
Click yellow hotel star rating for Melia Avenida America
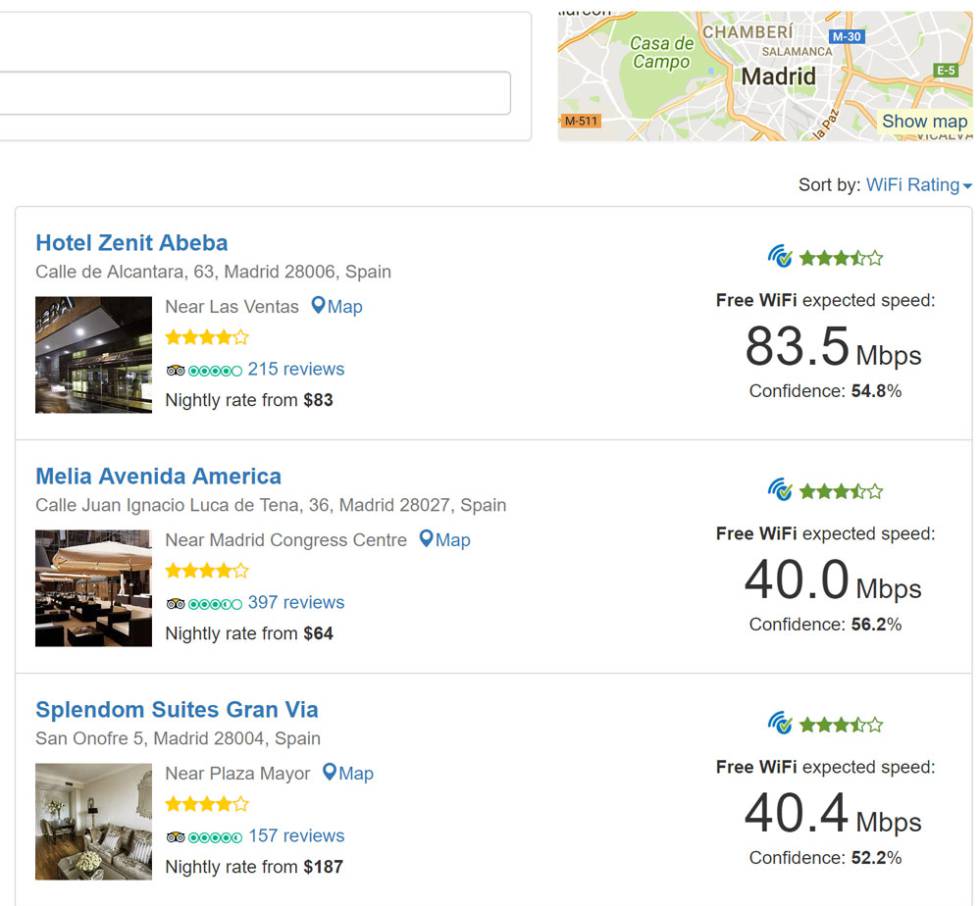[207, 570]
